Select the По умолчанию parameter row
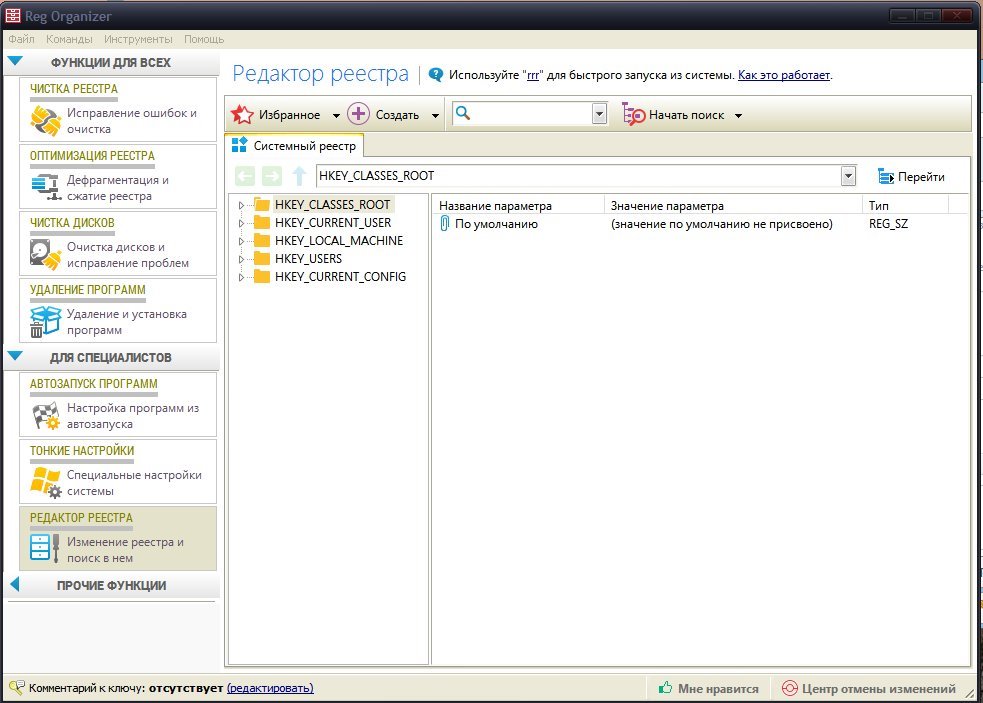 699,224
